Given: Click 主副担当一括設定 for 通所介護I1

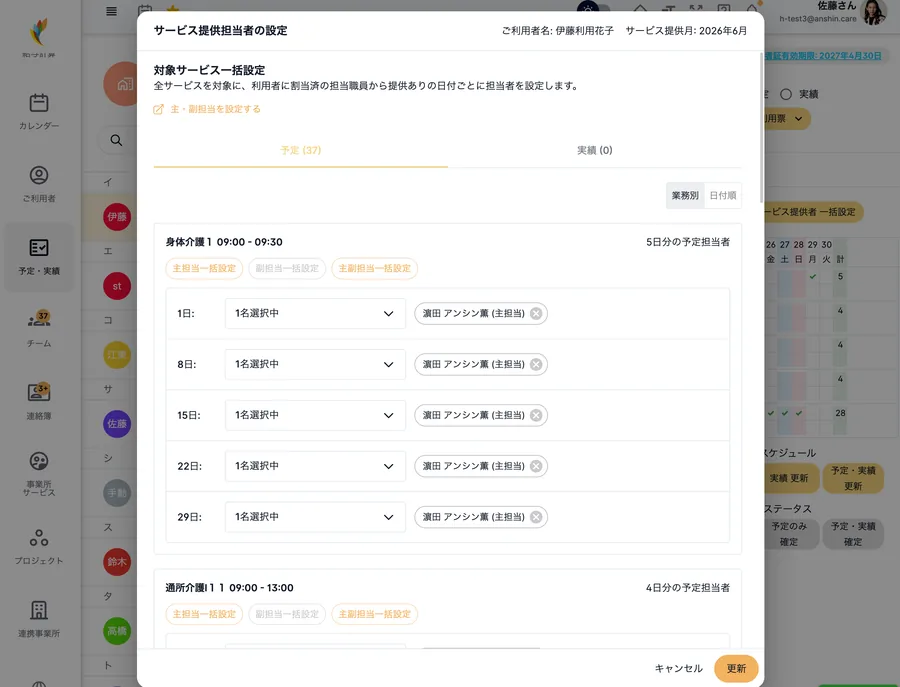Looking at the screenshot, I should click(375, 614).
